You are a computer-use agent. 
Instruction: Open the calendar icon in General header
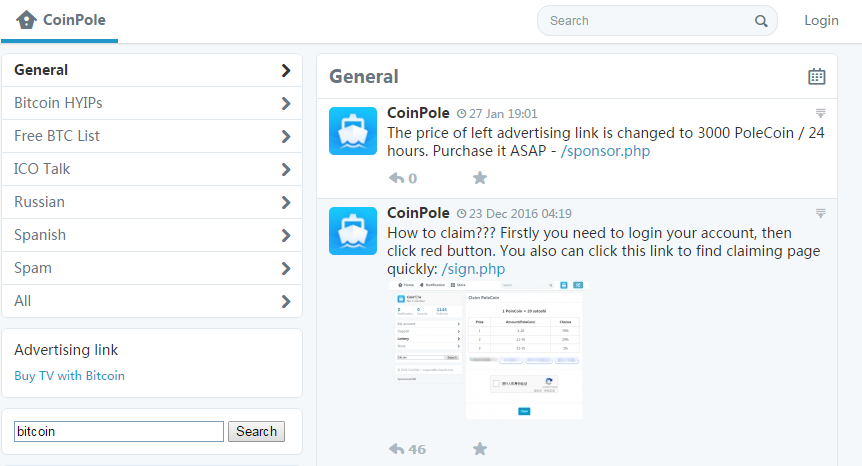817,76
